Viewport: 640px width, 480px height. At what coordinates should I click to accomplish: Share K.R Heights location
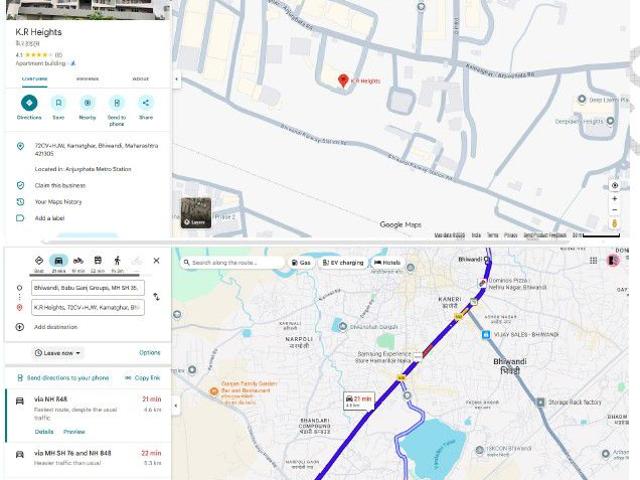146,103
